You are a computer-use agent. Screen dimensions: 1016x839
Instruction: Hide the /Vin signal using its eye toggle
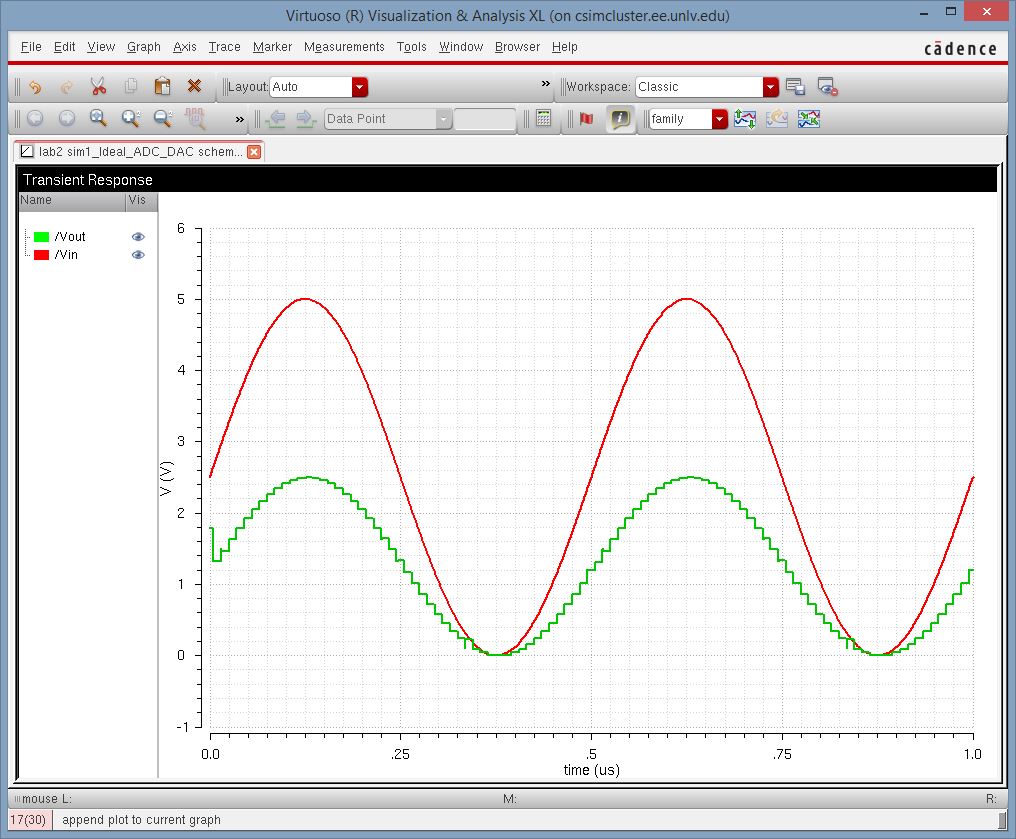coord(138,255)
